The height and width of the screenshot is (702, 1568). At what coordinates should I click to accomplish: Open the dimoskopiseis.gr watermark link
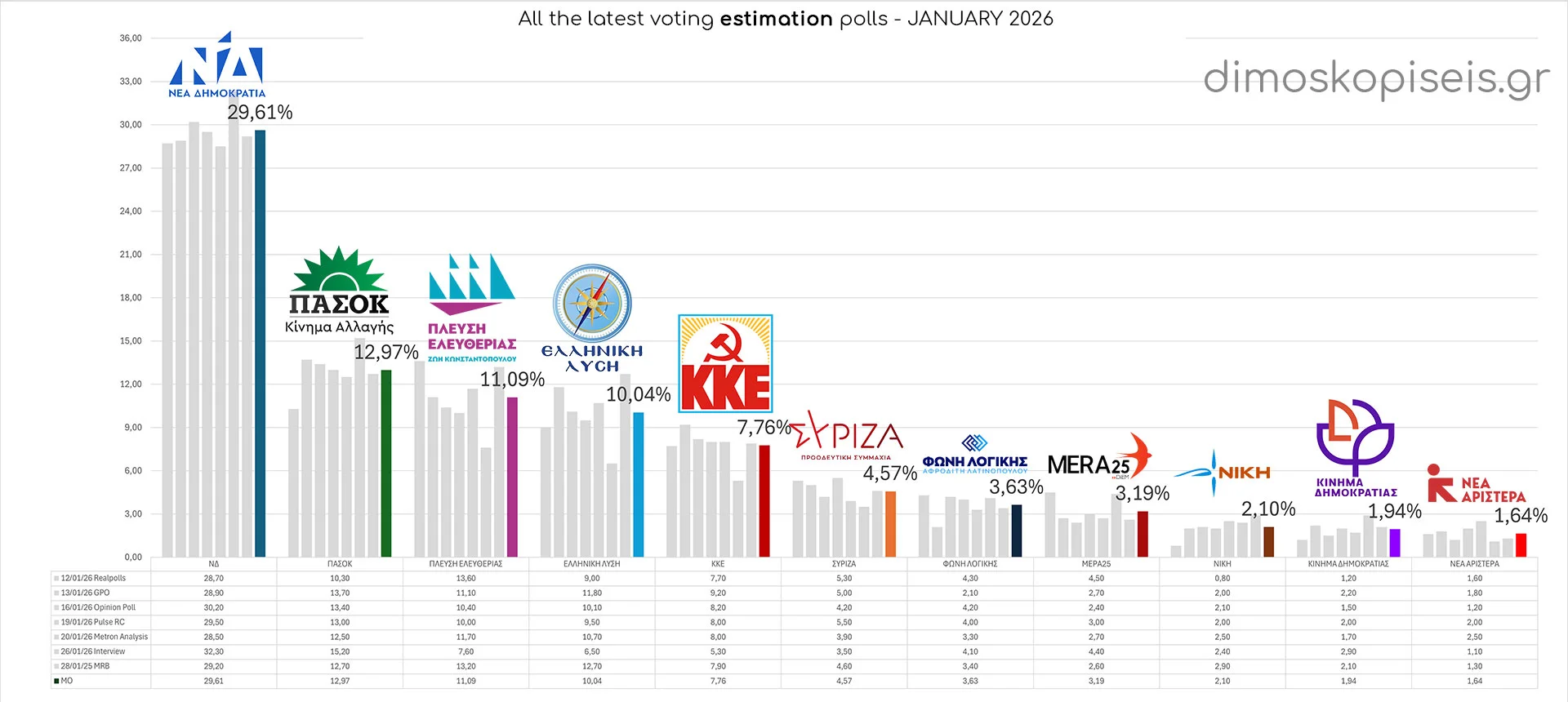(1376, 79)
